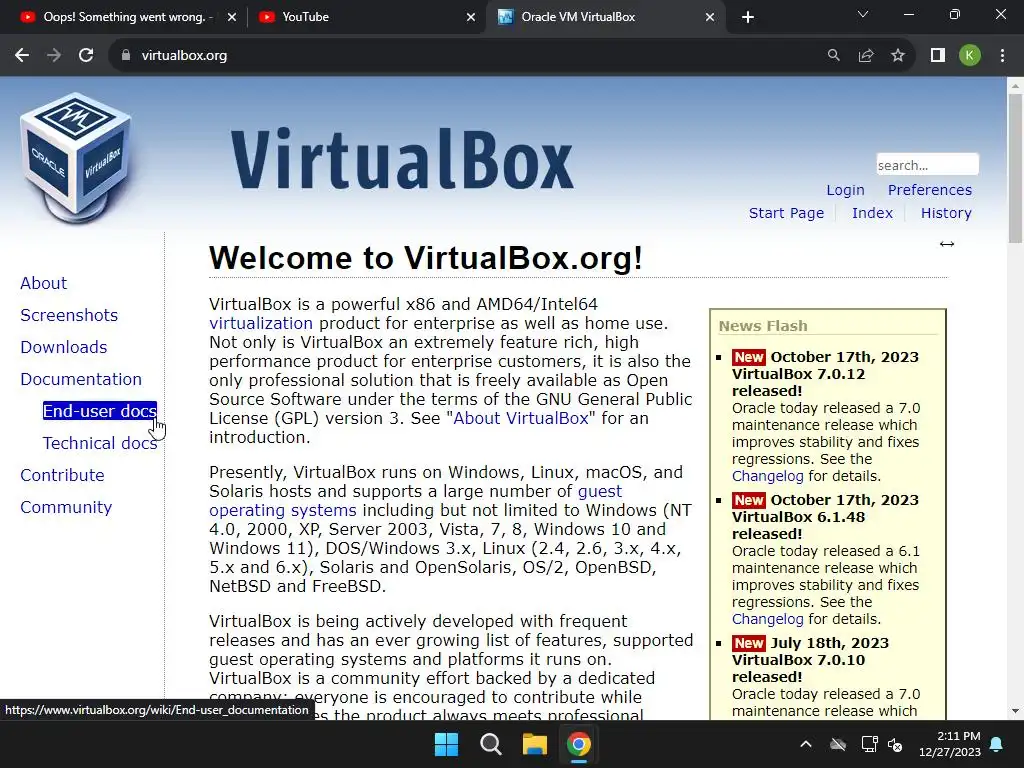Open the About sidebar link

44,283
